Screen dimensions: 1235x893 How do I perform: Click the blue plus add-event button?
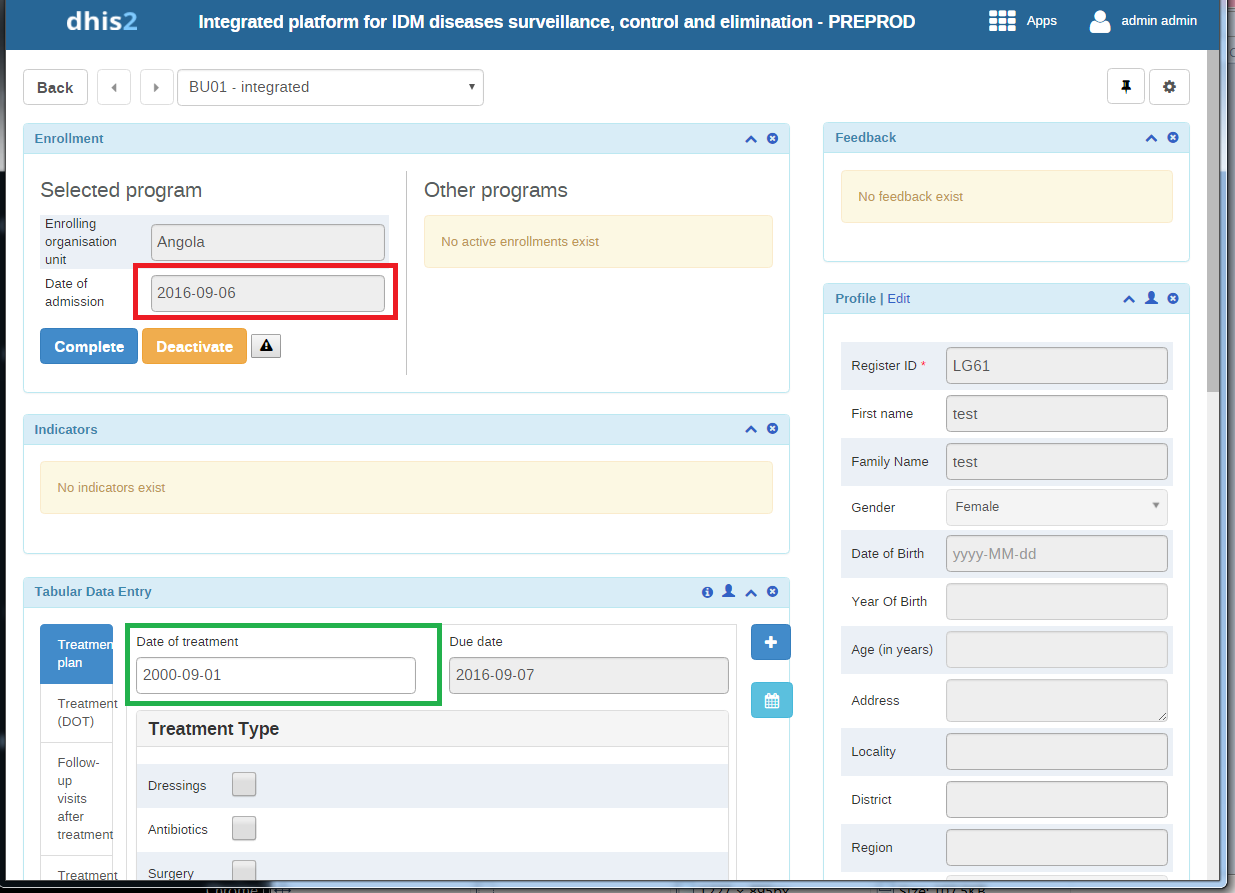click(x=771, y=642)
